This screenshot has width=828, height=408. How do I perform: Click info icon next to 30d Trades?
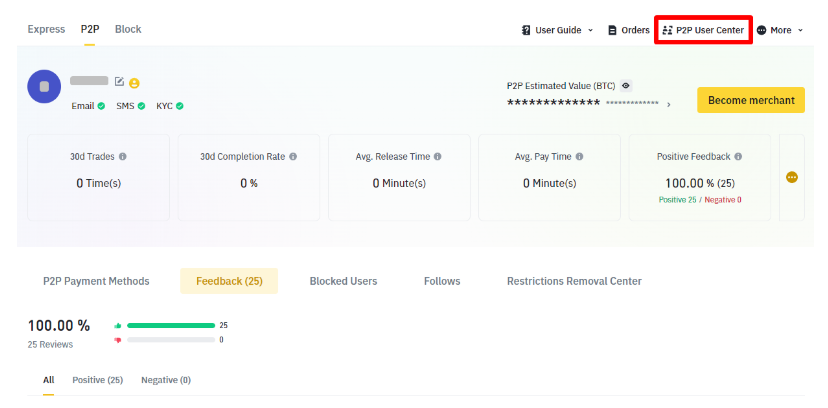click(123, 157)
